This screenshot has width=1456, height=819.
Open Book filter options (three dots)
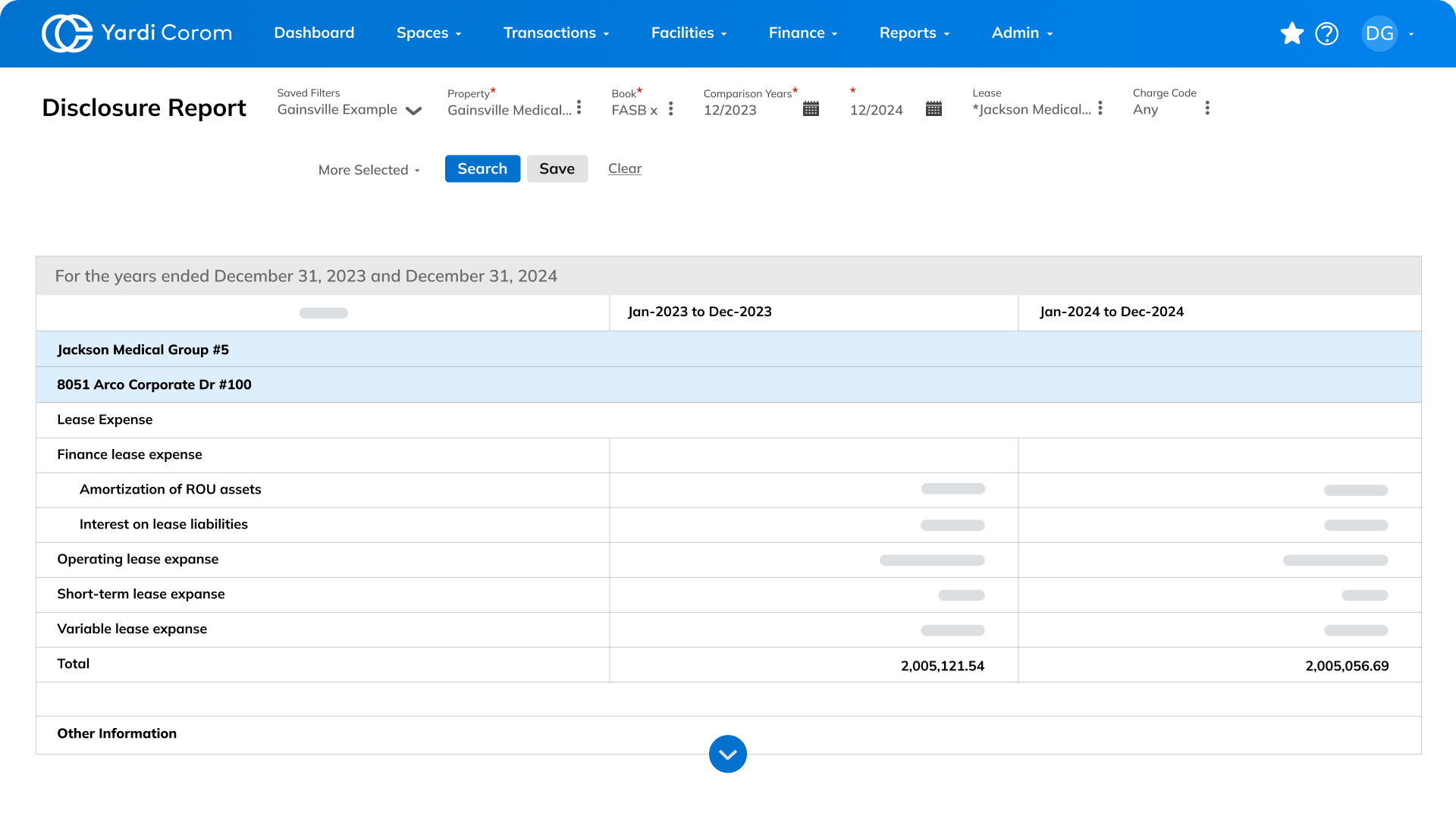coord(670,109)
